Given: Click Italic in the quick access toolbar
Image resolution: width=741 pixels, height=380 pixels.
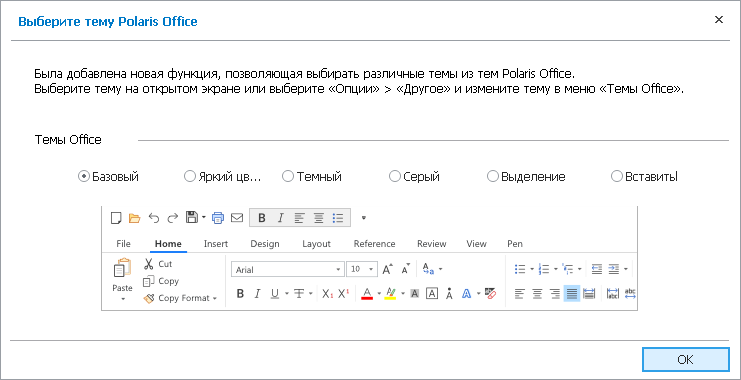Looking at the screenshot, I should point(280,218).
